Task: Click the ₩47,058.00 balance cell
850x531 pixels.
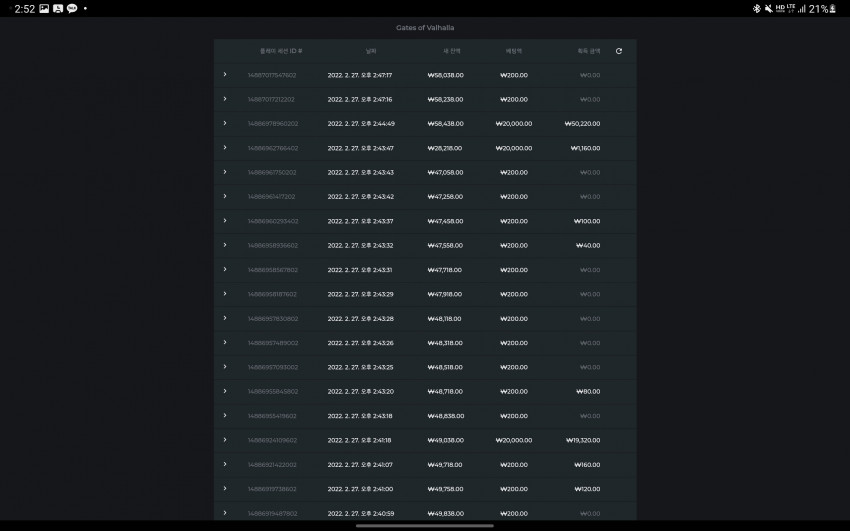Action: coord(446,172)
